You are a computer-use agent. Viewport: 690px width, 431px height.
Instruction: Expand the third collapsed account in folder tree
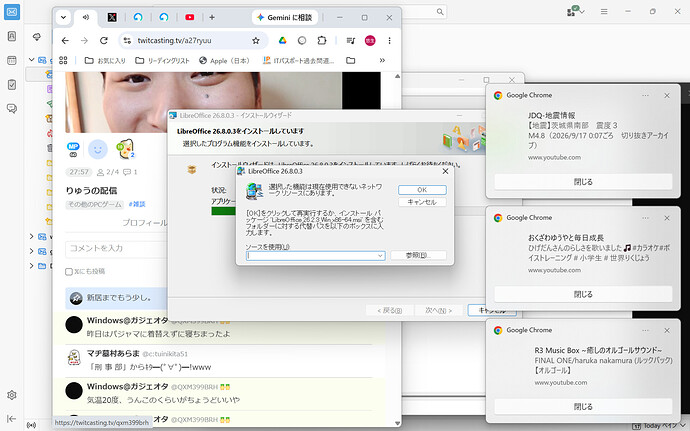[x=31, y=251]
